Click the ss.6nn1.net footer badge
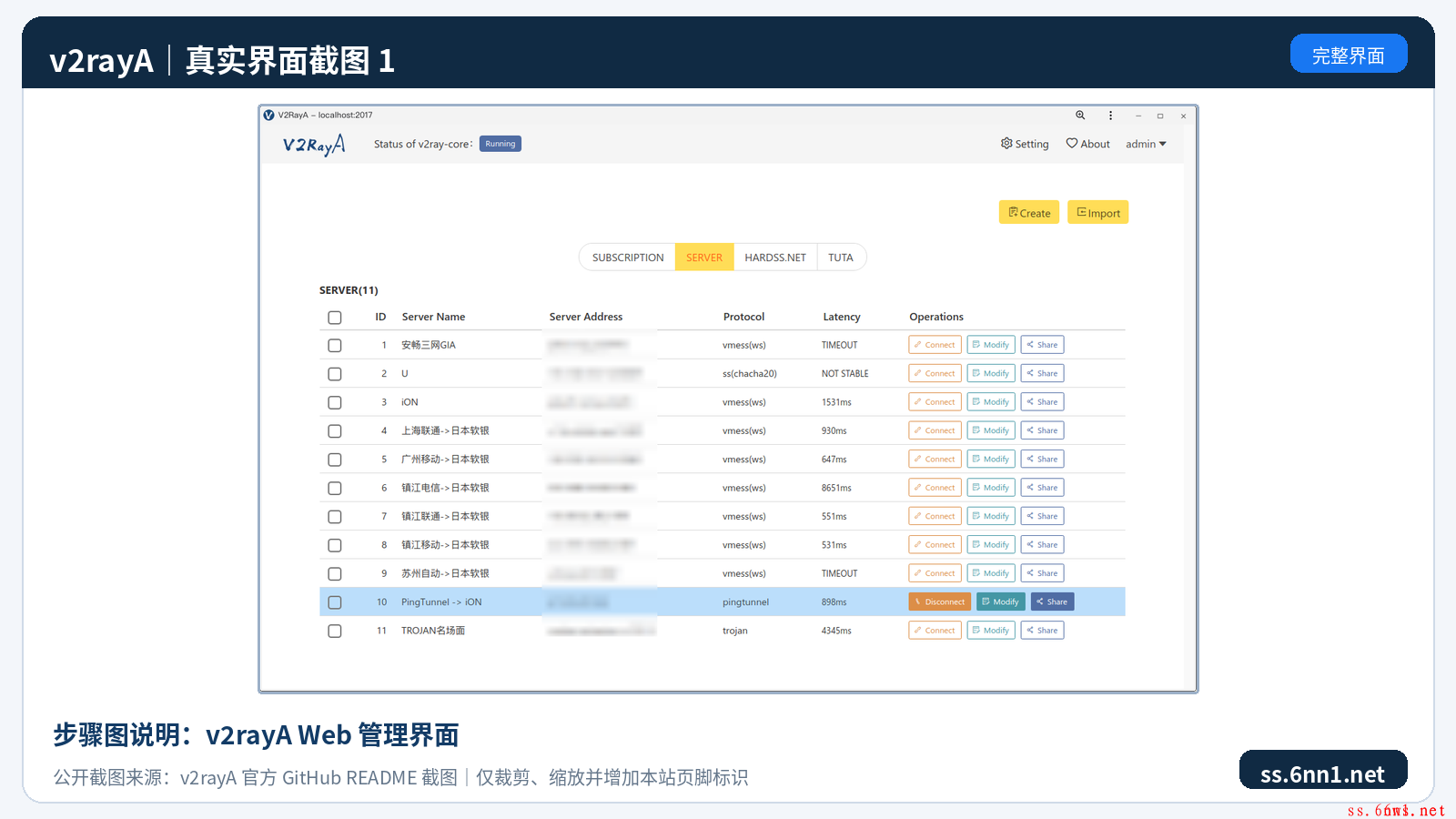 coord(1323,771)
